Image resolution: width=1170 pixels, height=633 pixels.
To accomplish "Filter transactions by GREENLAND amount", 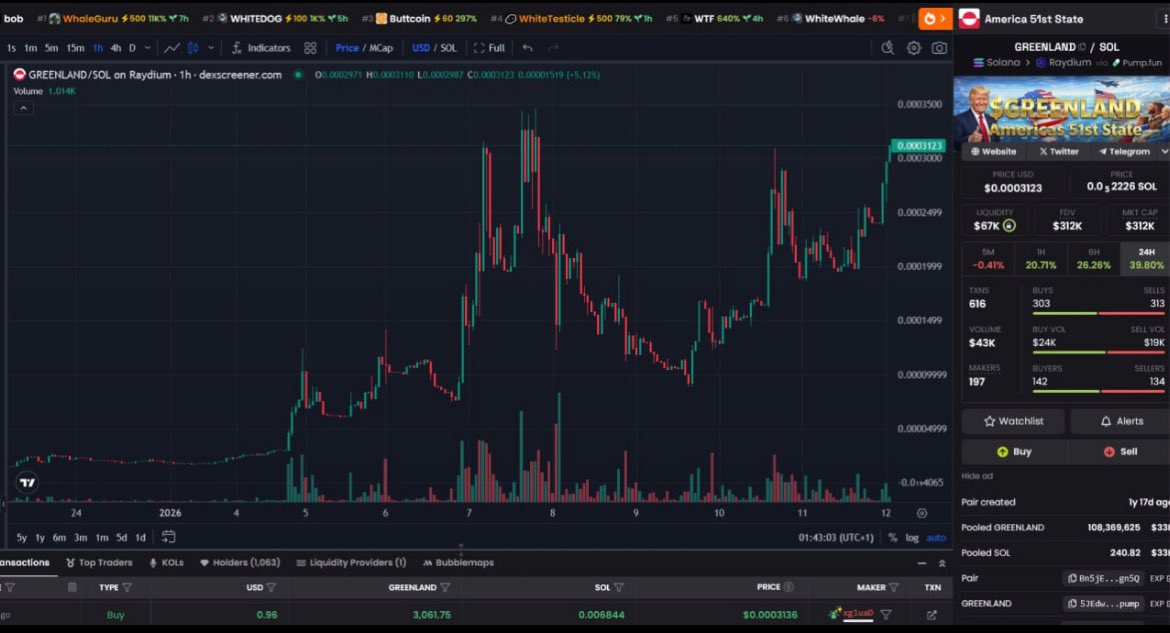I will pos(445,587).
